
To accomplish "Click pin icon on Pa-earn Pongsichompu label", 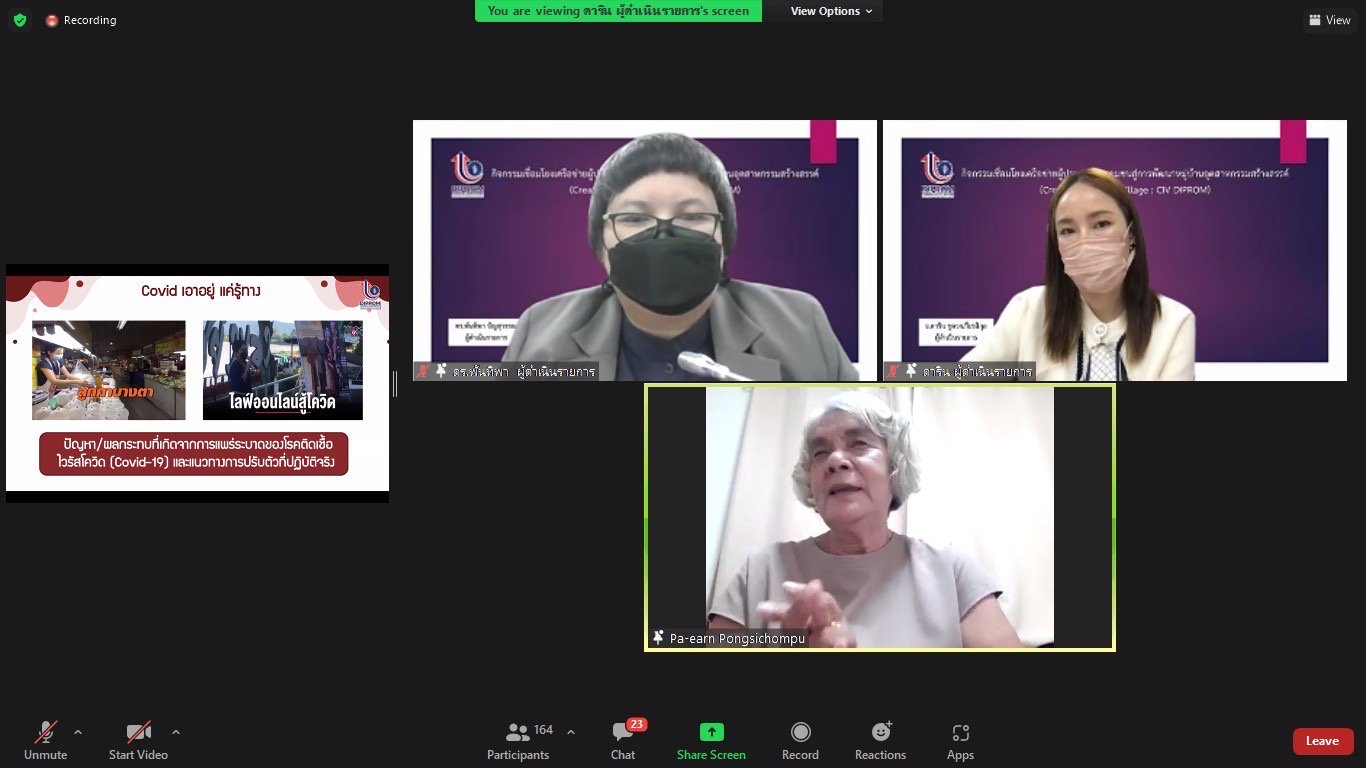I will [x=658, y=637].
